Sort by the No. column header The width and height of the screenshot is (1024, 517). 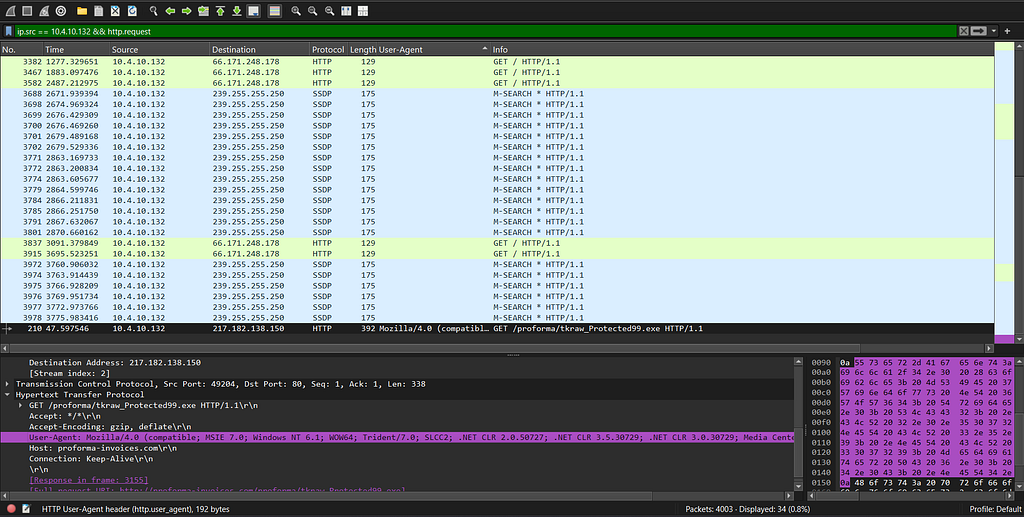tap(22, 49)
